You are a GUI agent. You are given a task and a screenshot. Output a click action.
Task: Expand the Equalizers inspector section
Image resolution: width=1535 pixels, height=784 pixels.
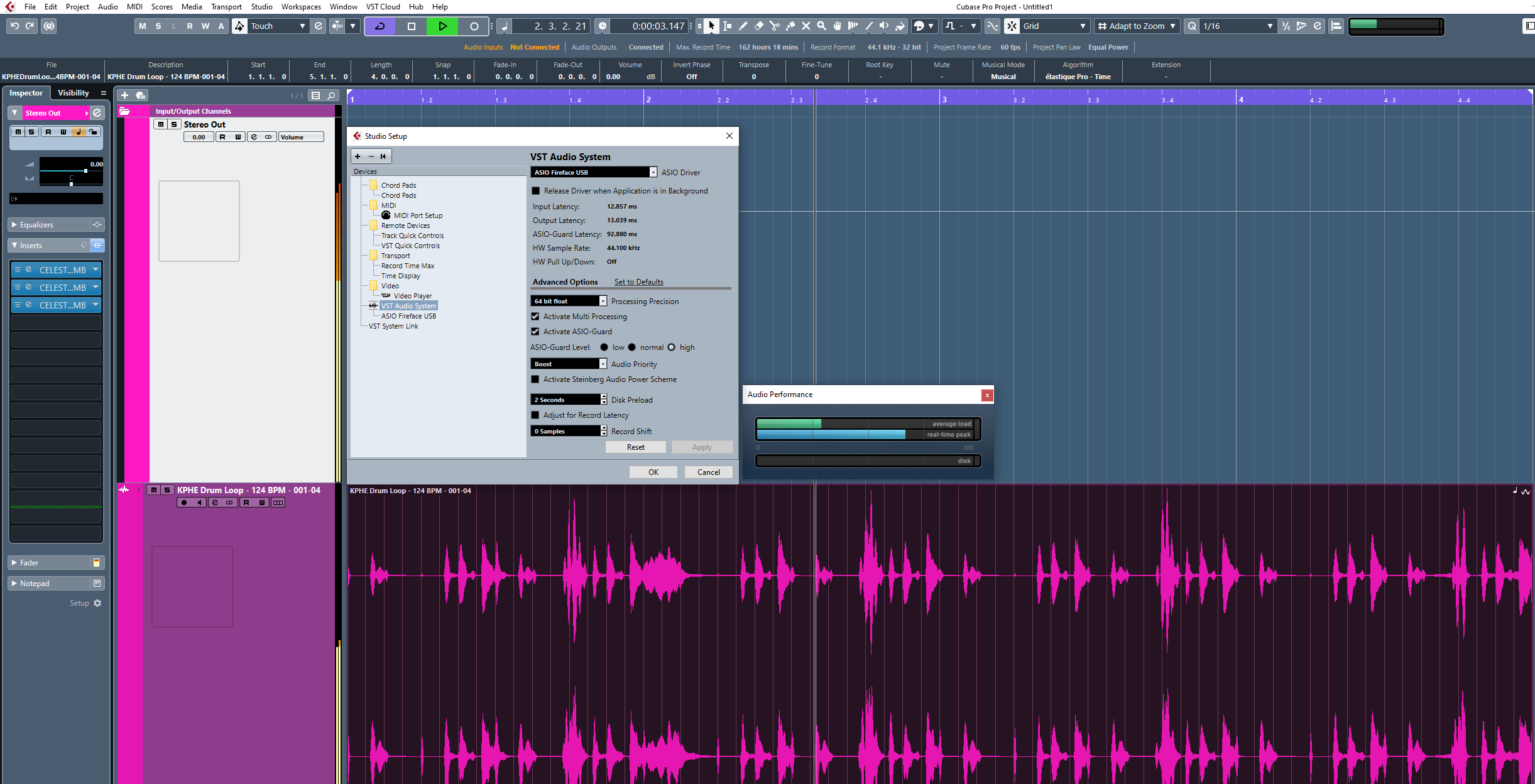(x=14, y=224)
